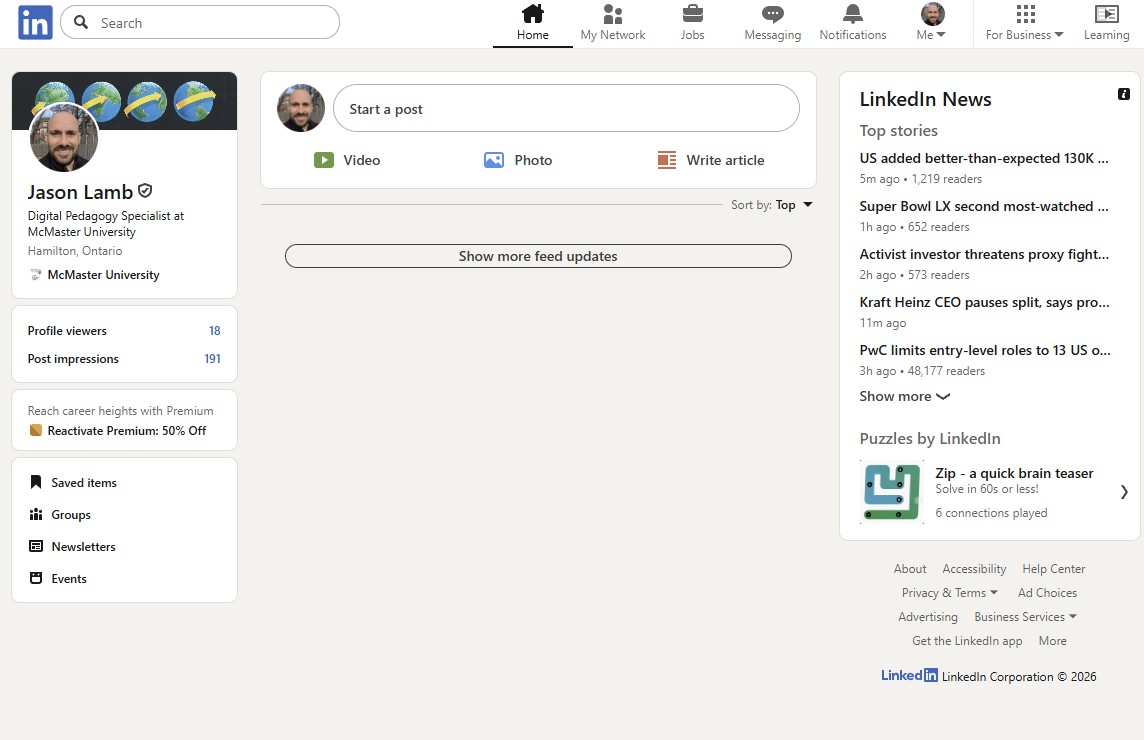Open the Zip puzzle thumbnail
The width and height of the screenshot is (1144, 740).
[892, 491]
